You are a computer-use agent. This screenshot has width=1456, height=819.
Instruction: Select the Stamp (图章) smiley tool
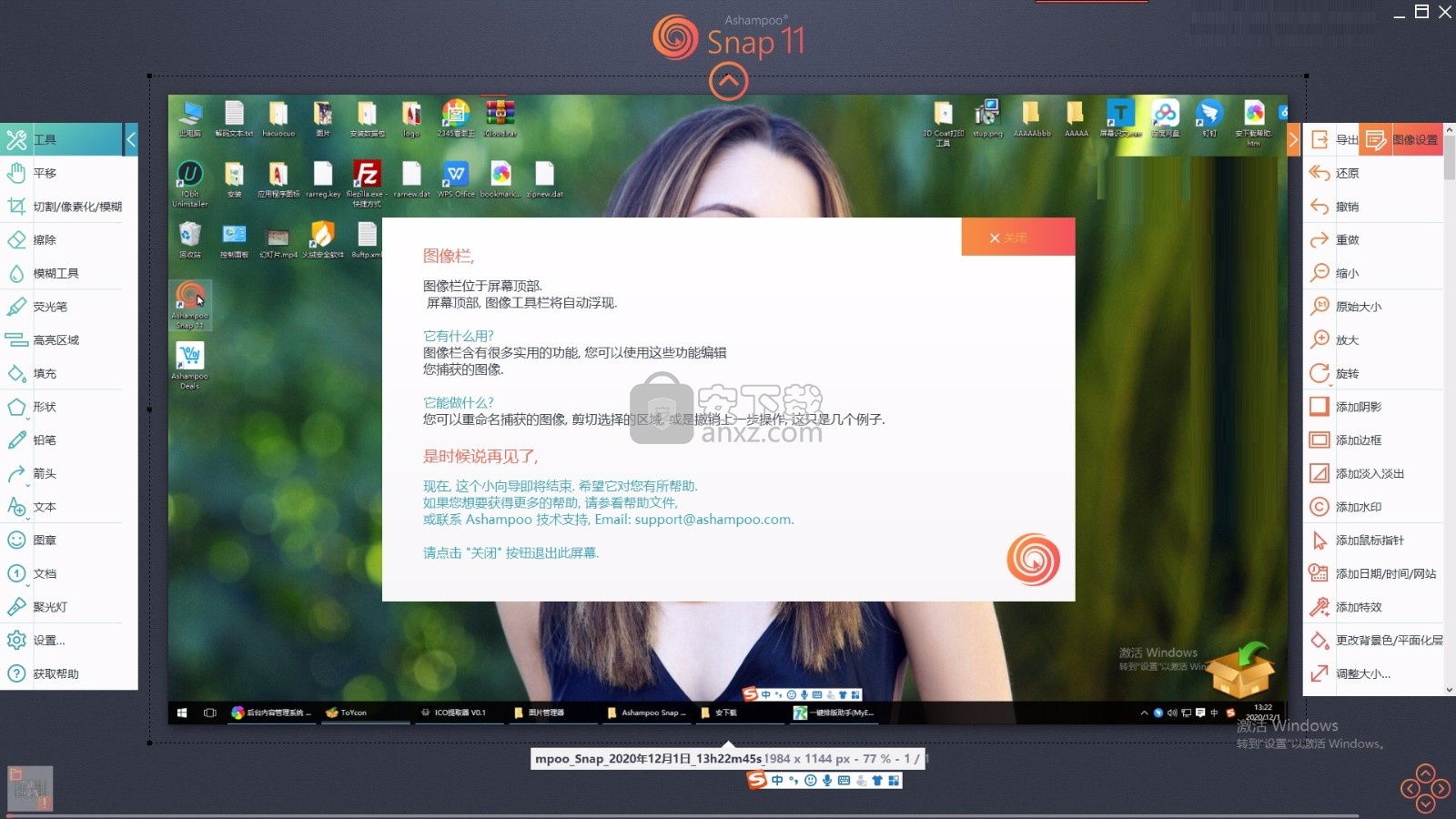pos(61,541)
